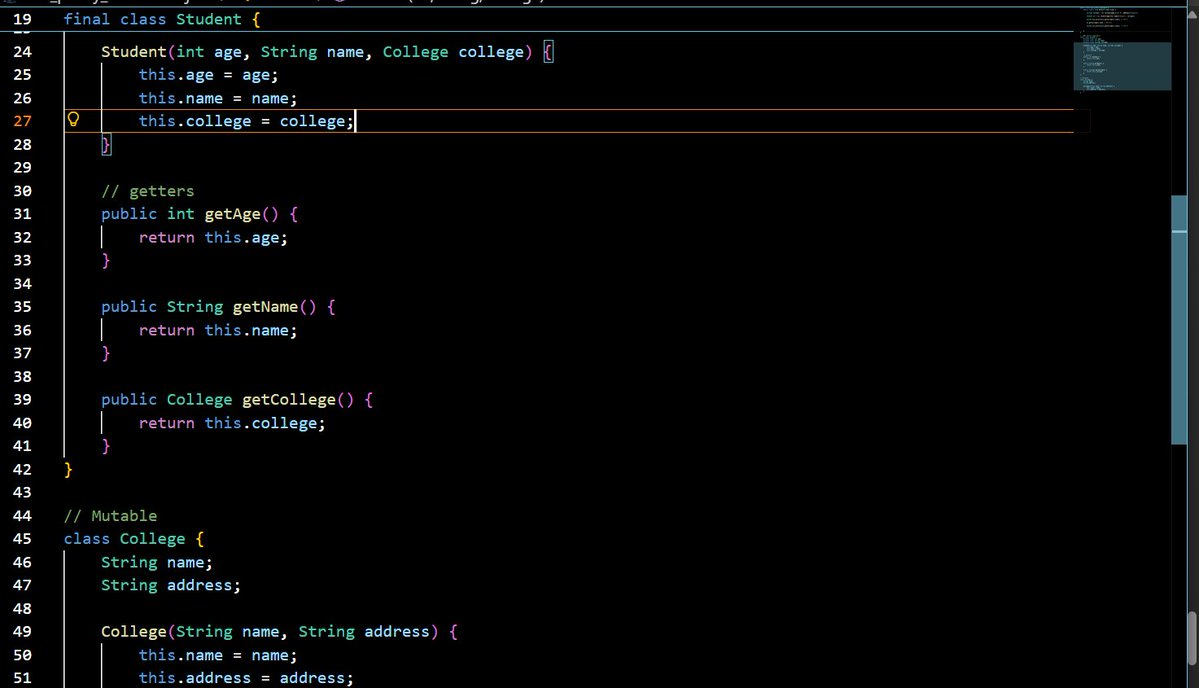The width and height of the screenshot is (1199, 688).
Task: Click the 'Student' constructor name on line 24
Action: [x=134, y=52]
